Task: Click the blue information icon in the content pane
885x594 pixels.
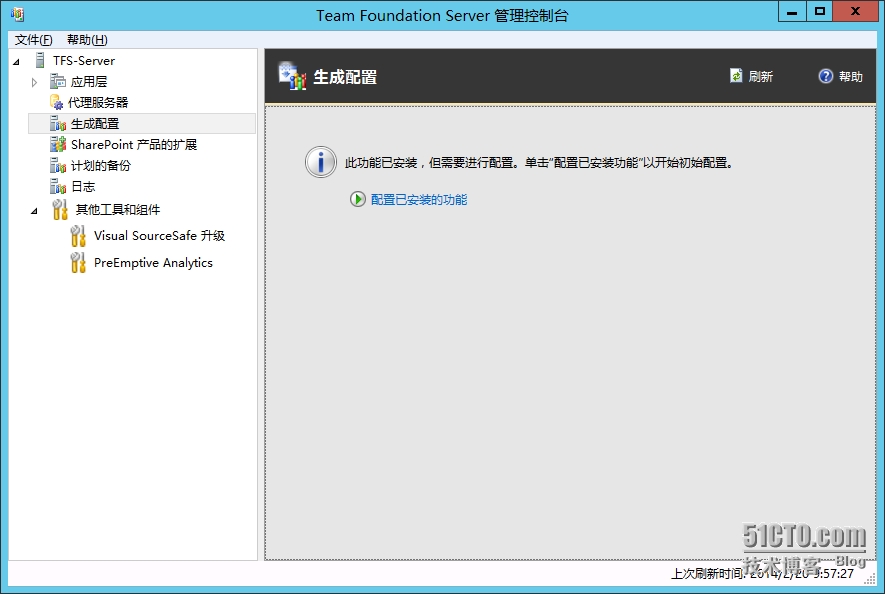Action: pyautogui.click(x=321, y=163)
